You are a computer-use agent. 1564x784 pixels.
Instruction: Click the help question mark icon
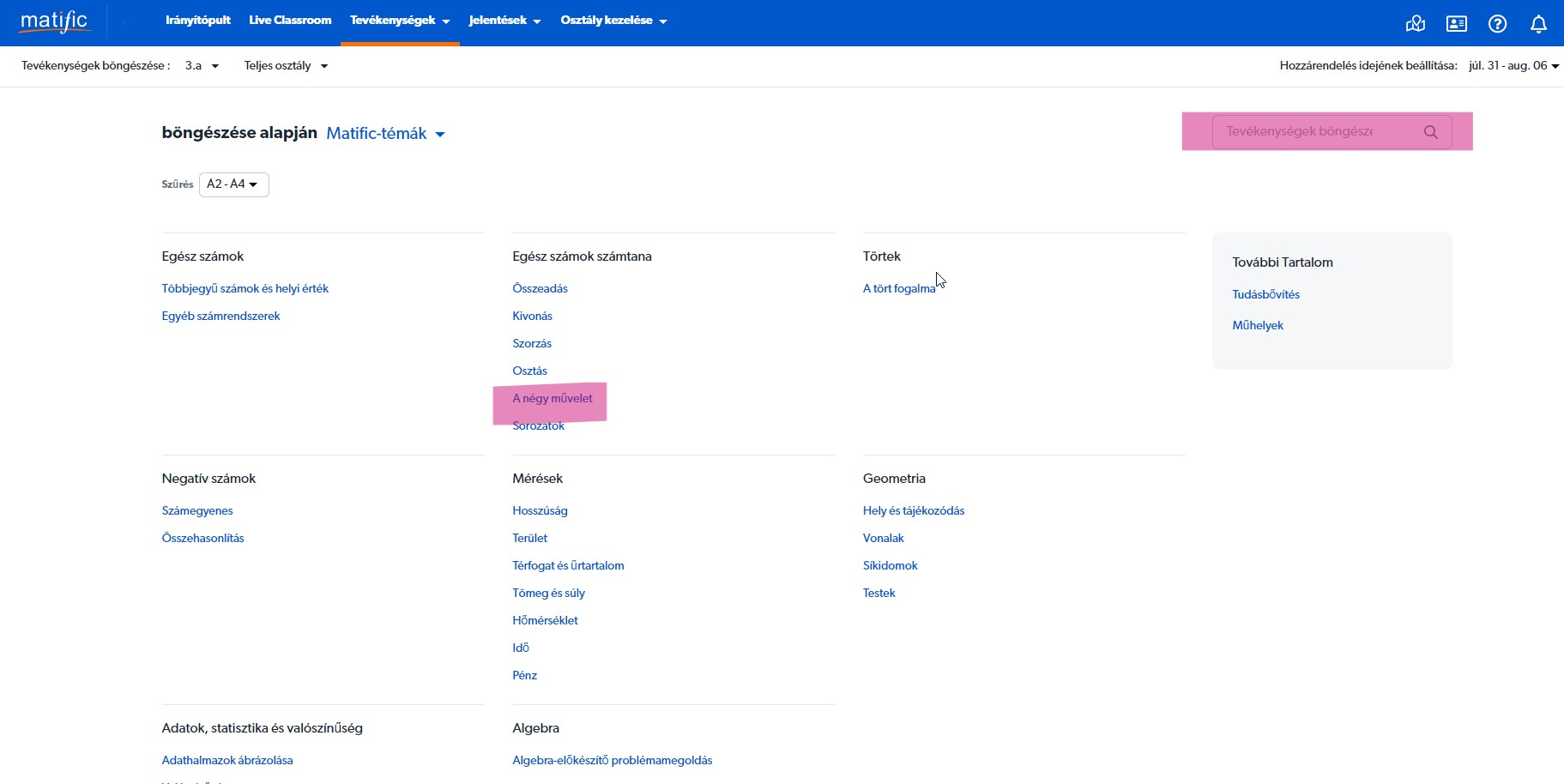point(1497,24)
